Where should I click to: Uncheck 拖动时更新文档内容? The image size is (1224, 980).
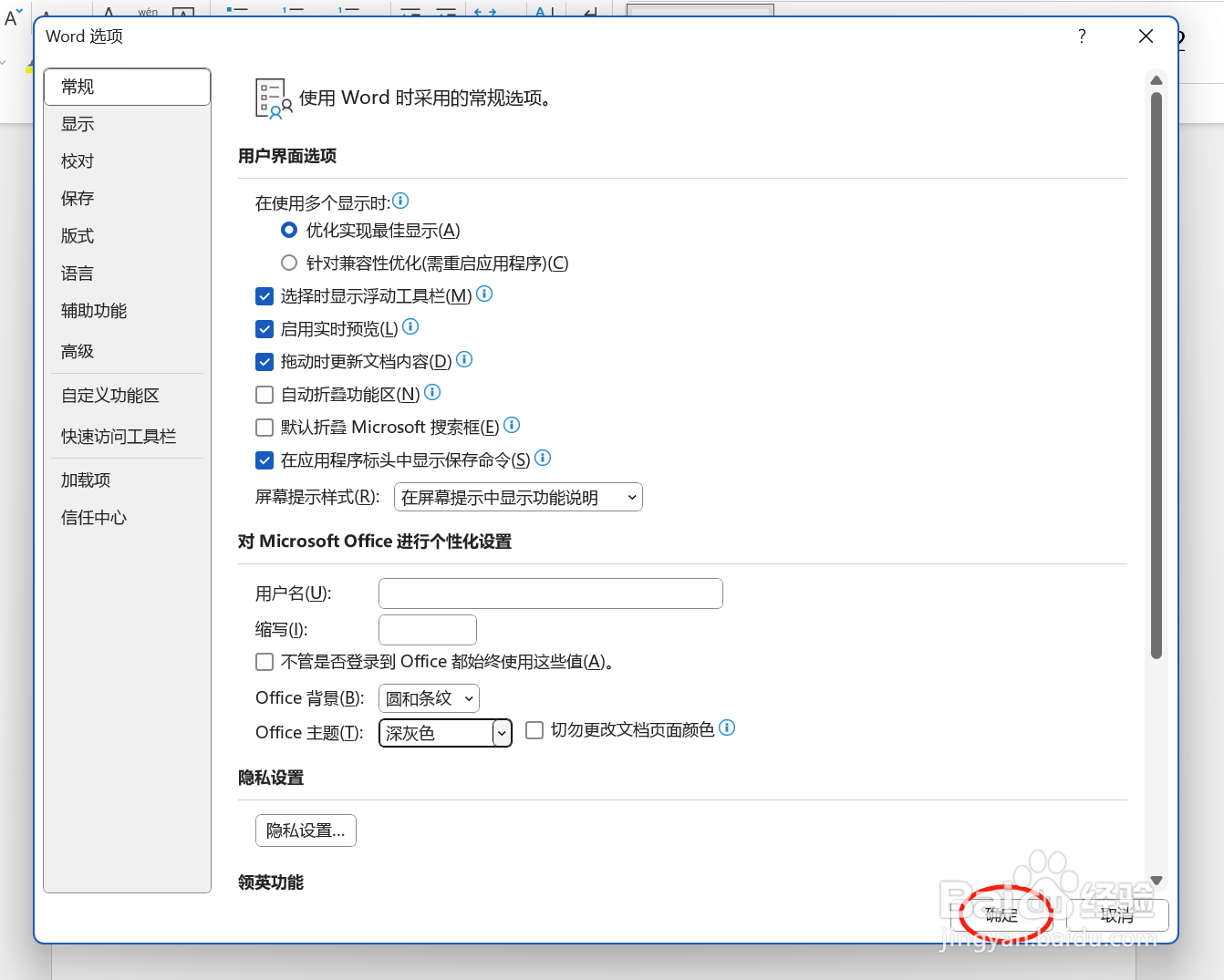point(265,362)
